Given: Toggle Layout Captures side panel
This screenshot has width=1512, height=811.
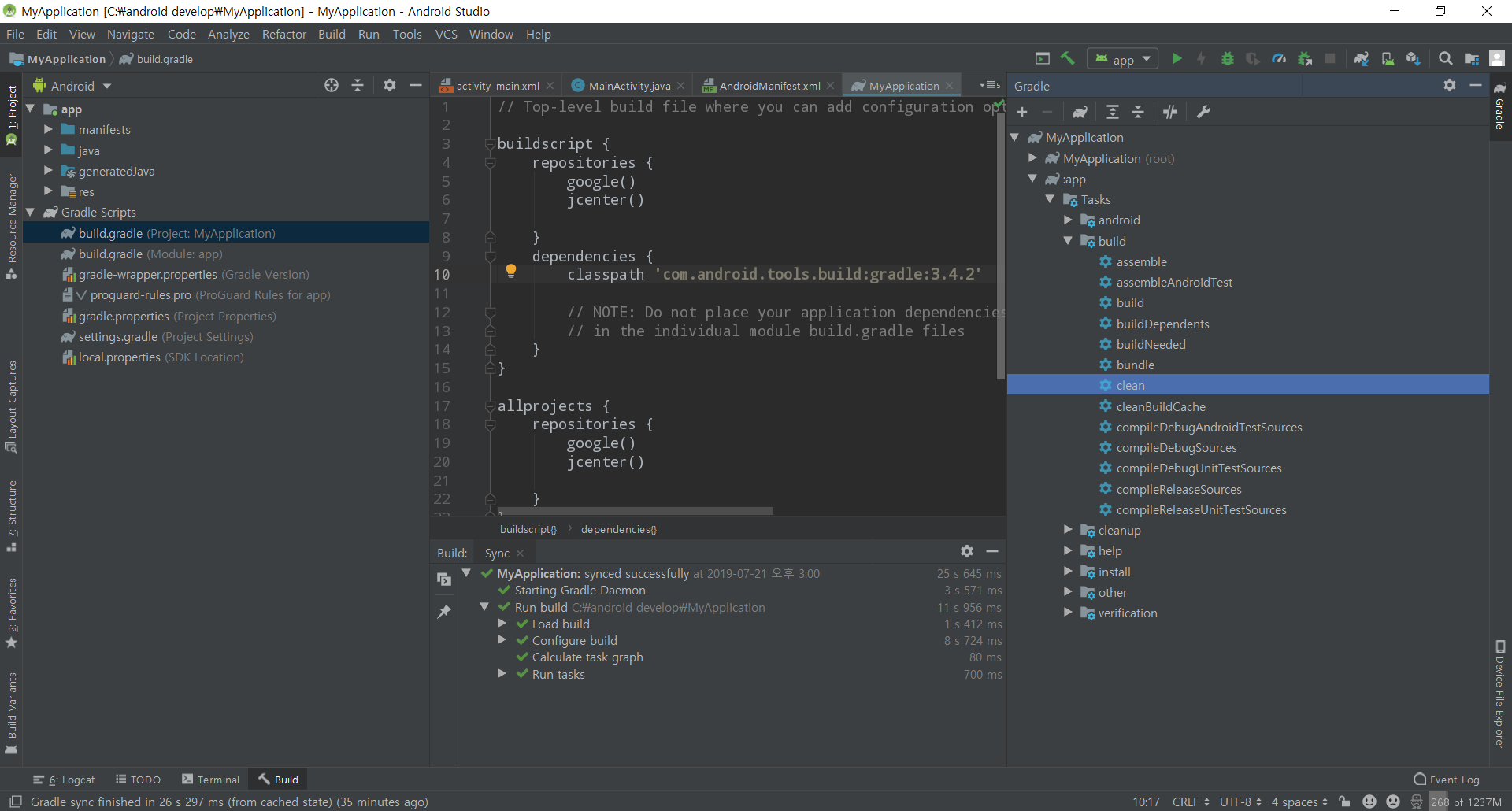Looking at the screenshot, I should [12, 406].
